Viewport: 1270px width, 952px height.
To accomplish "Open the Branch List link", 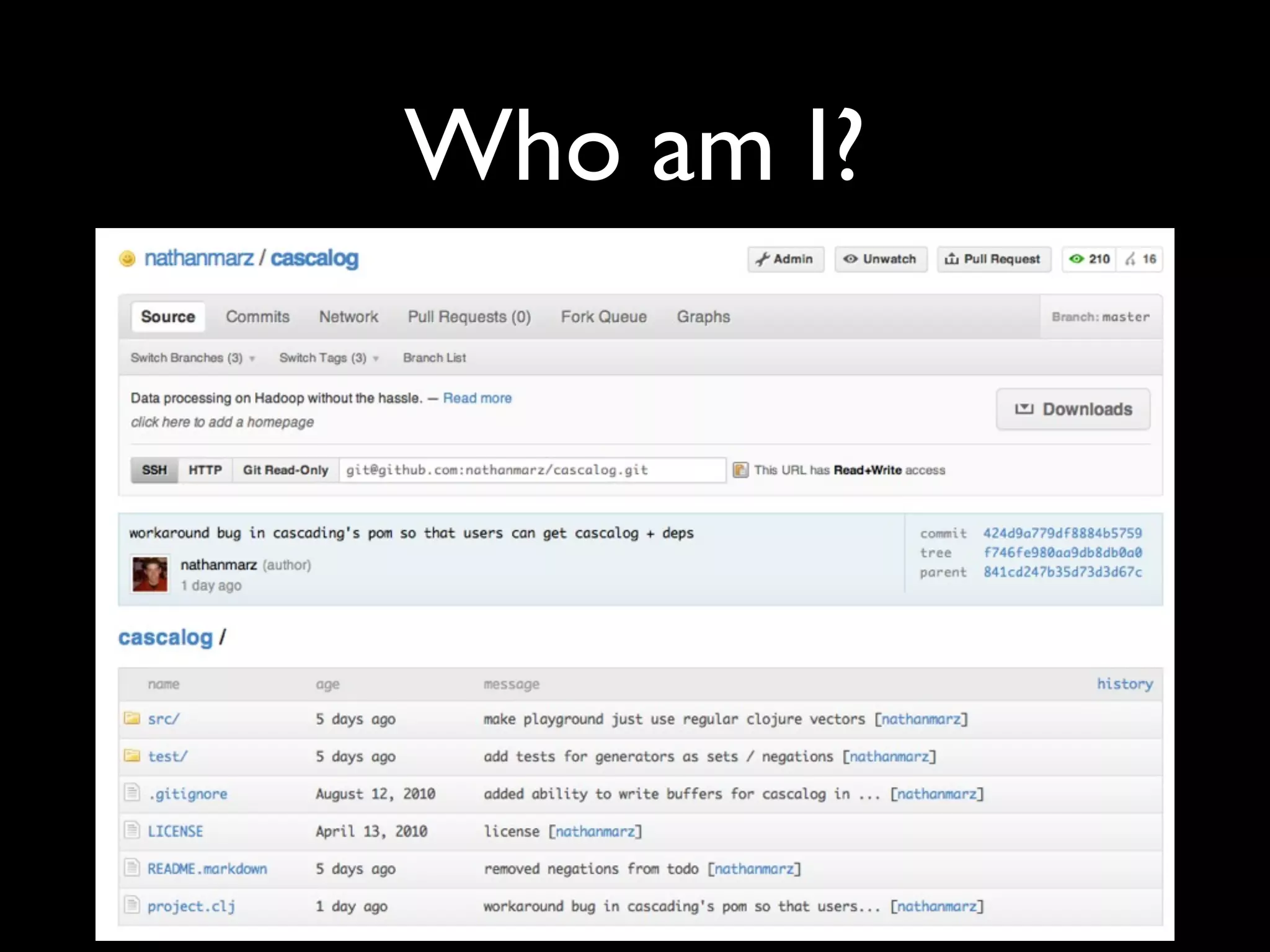I will [434, 358].
